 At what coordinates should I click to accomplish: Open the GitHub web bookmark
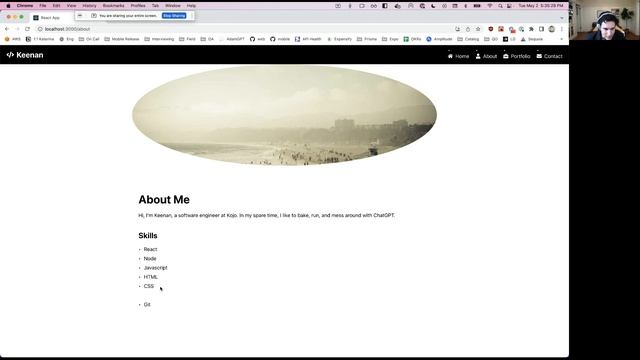257,39
